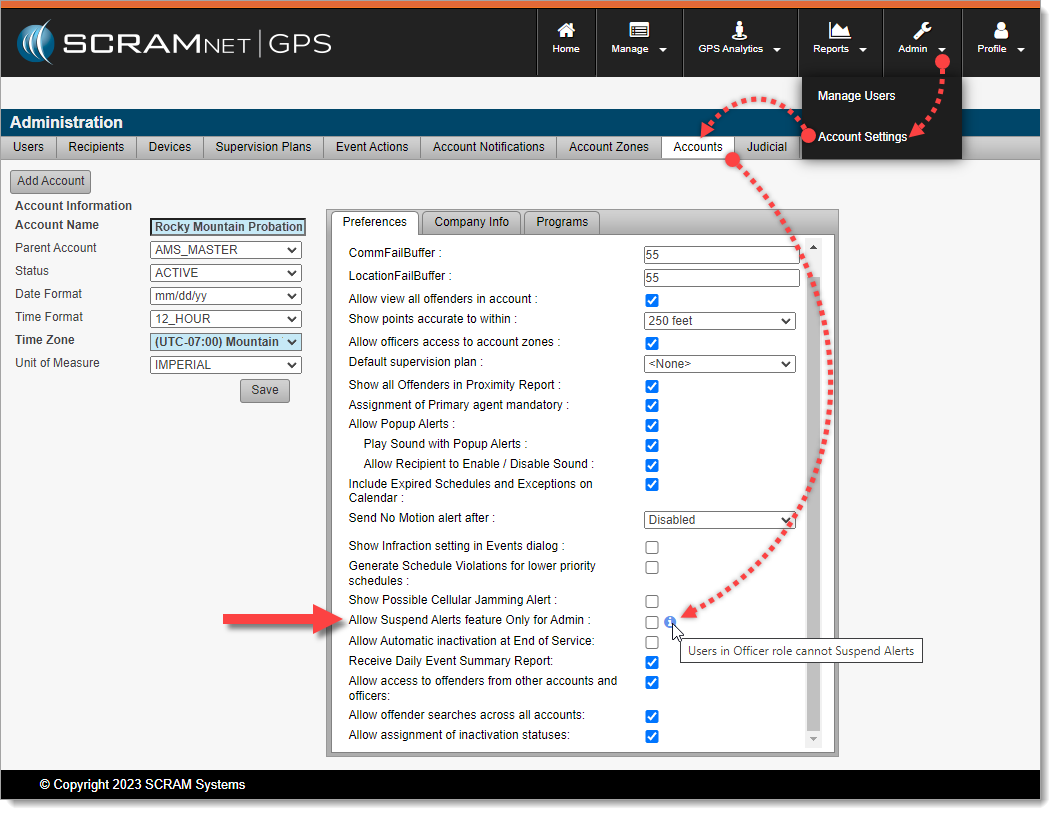The width and height of the screenshot is (1056, 815).
Task: Select Account Settings in Admin menu
Action: pyautogui.click(x=862, y=137)
